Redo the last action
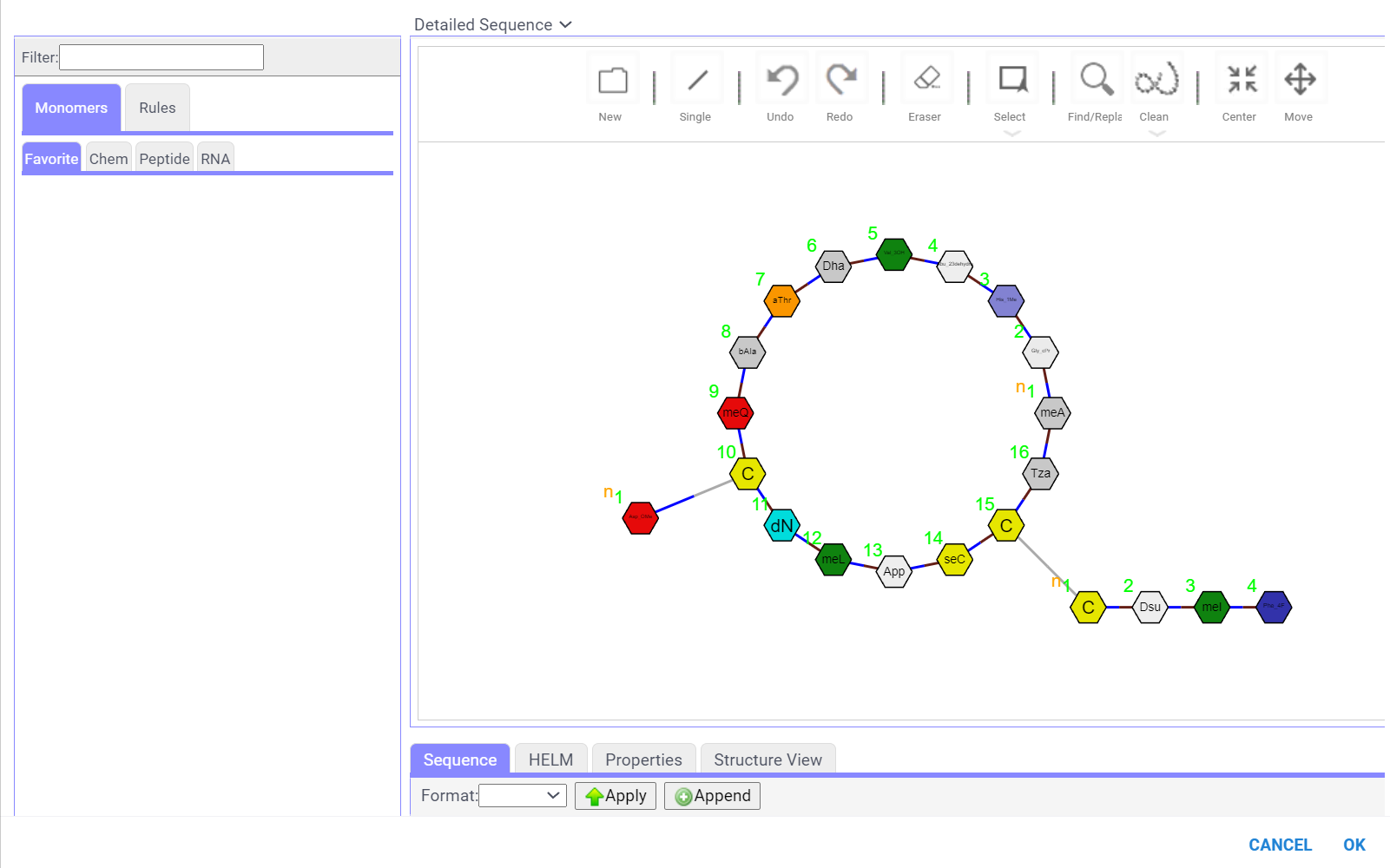 coord(839,78)
